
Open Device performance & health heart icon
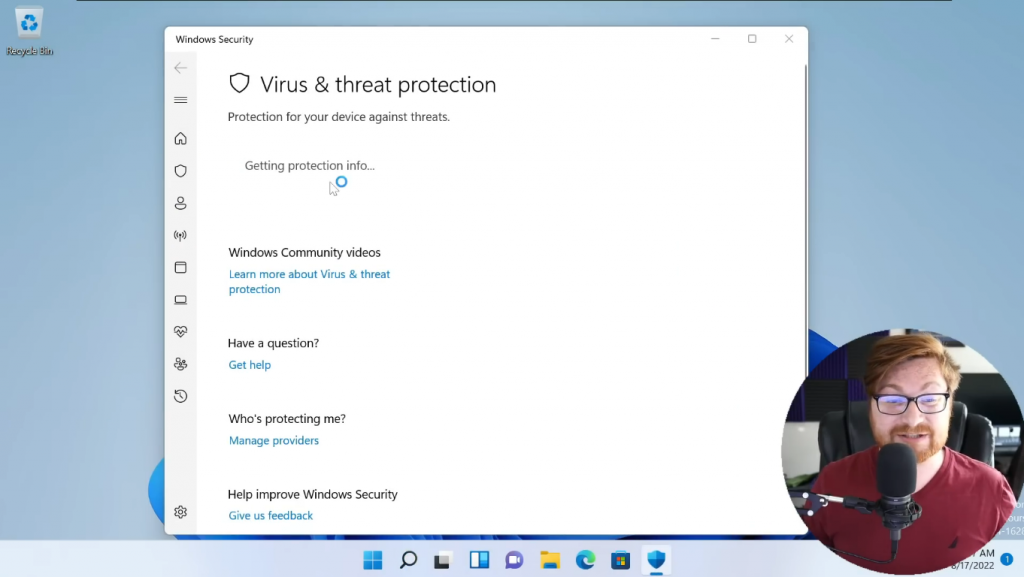[x=181, y=332]
